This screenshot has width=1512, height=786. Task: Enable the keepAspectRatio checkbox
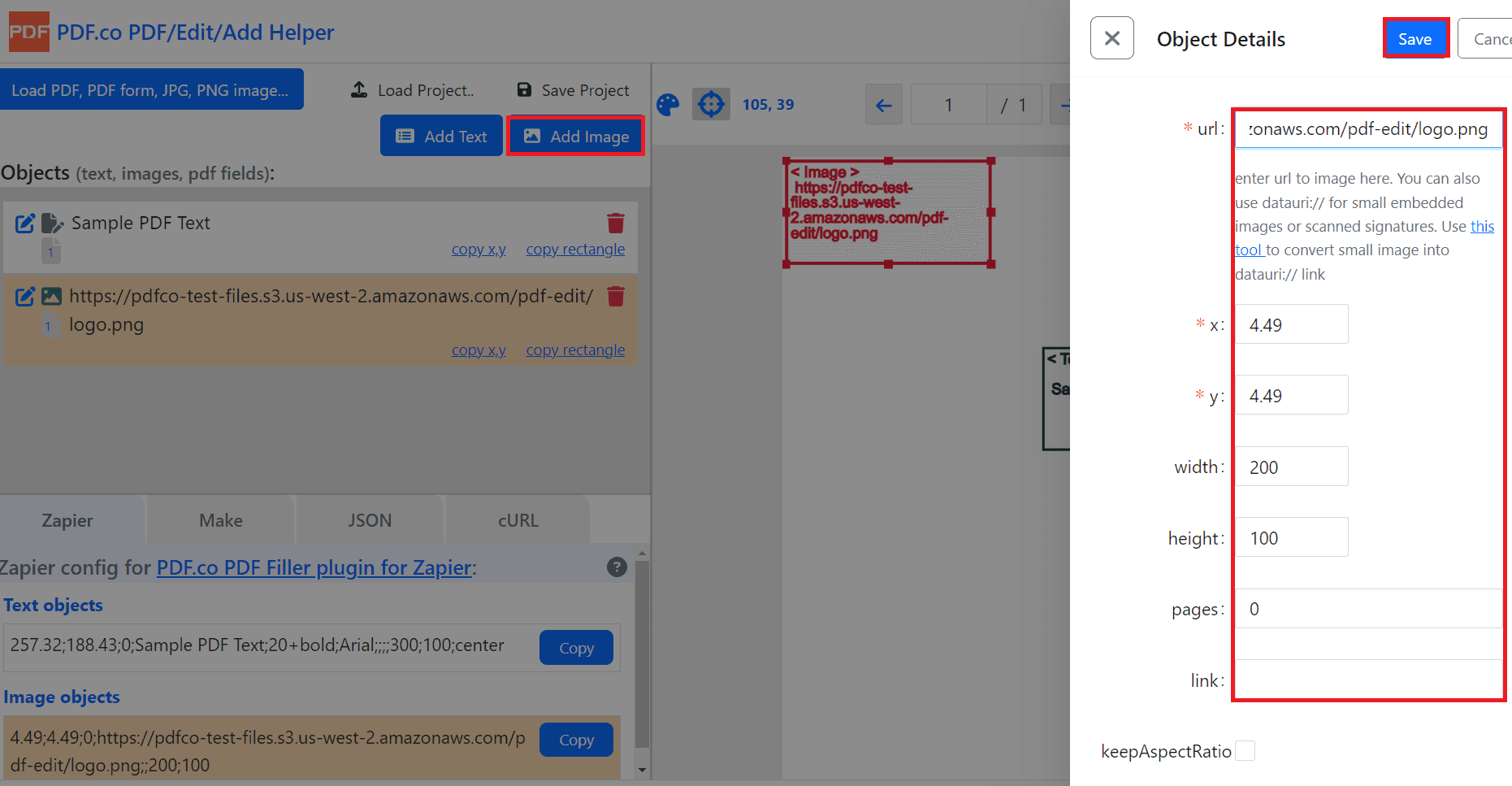coord(1245,751)
